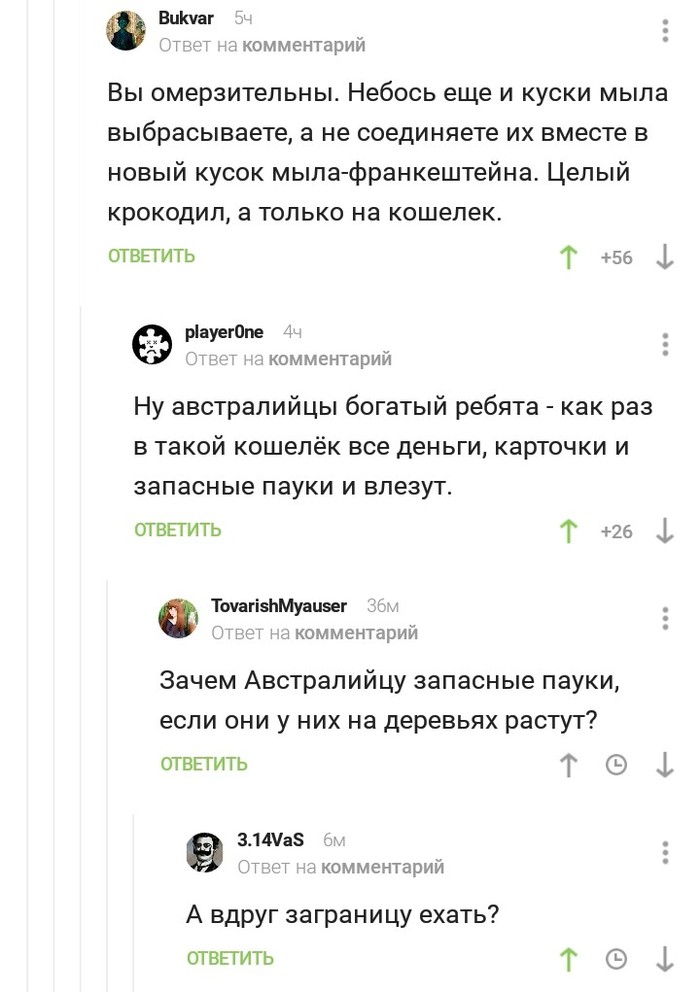Viewport: 700px width, 992px height.
Task: Upvote TovarishMyauser's comment
Action: point(569,765)
